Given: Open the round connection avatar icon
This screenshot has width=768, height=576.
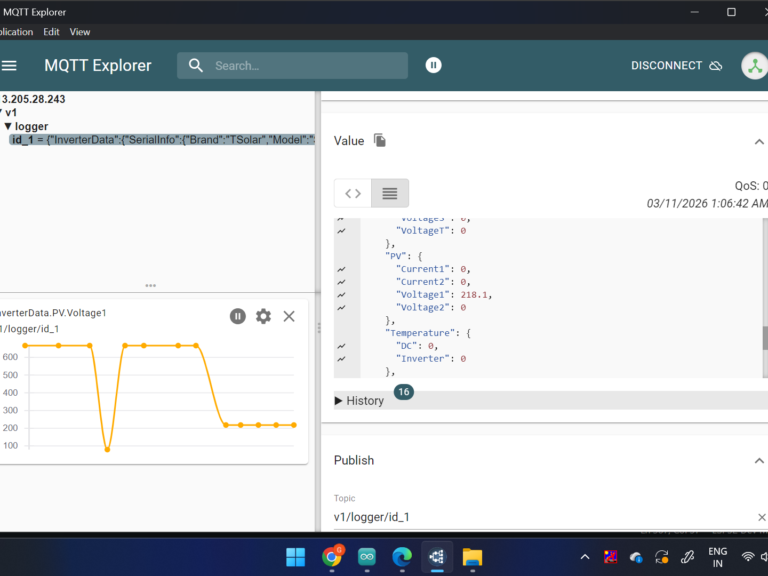Looking at the screenshot, I should click(x=754, y=66).
